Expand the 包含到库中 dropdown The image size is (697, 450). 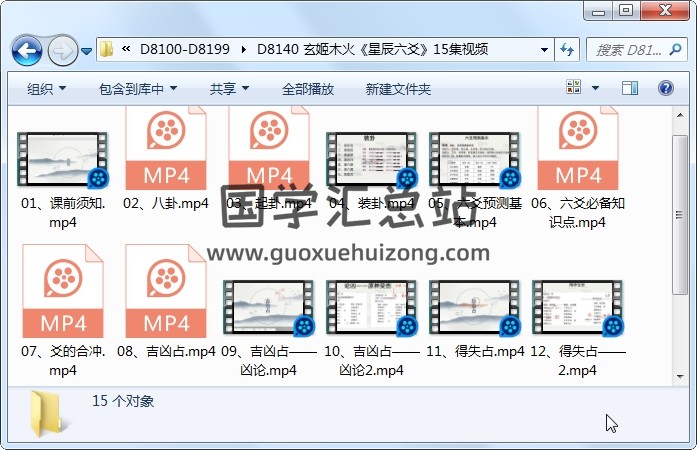138,89
